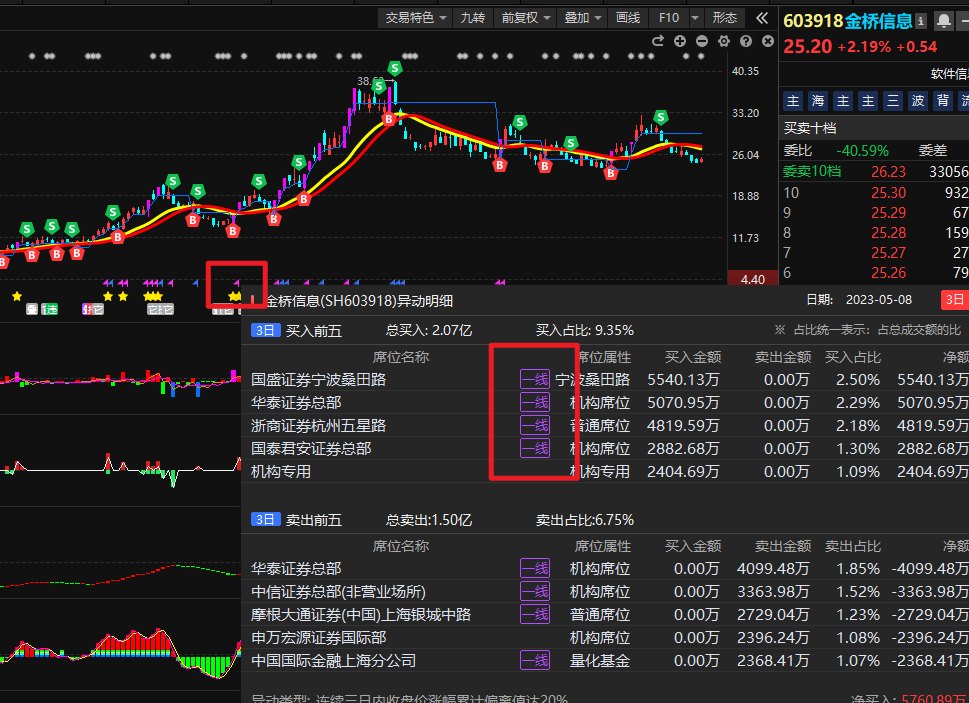Select seat row 浙商证券杭州五星路

(x=605, y=426)
